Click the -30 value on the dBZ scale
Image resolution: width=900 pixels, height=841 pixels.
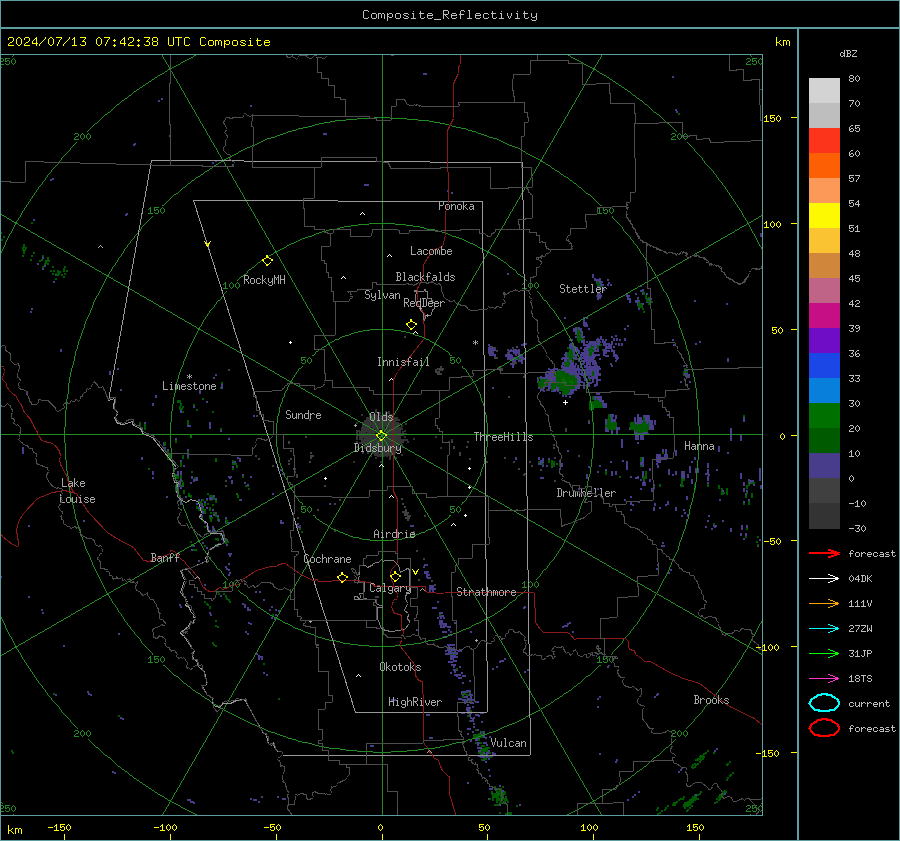(857, 528)
